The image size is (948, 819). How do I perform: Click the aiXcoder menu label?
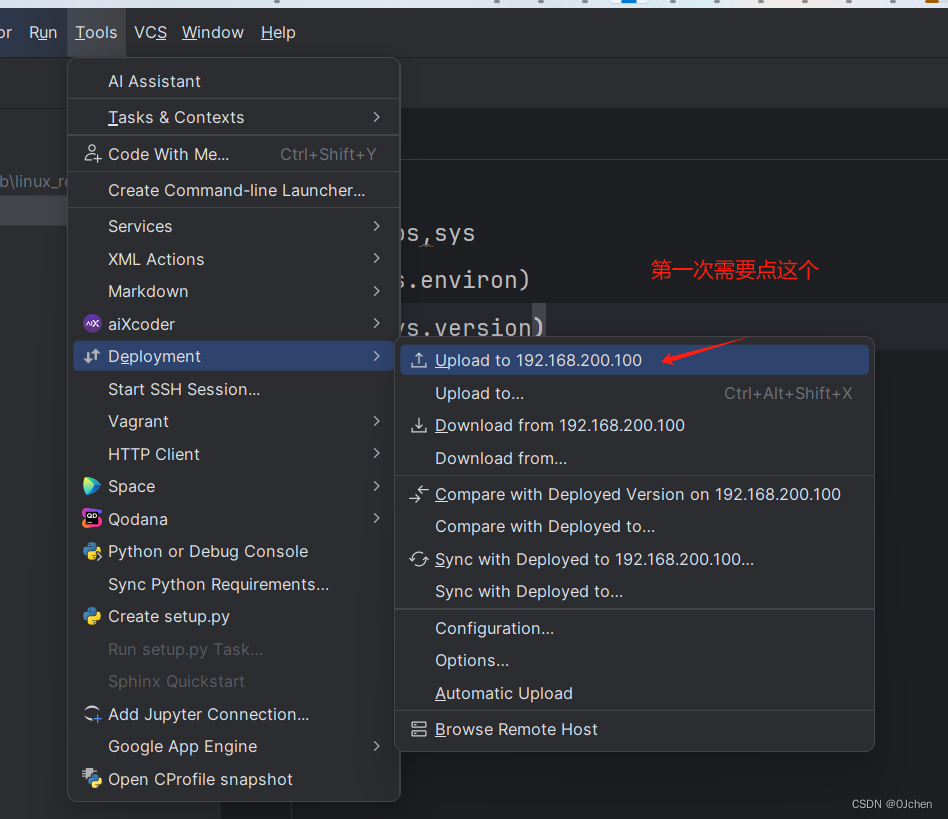(x=141, y=325)
